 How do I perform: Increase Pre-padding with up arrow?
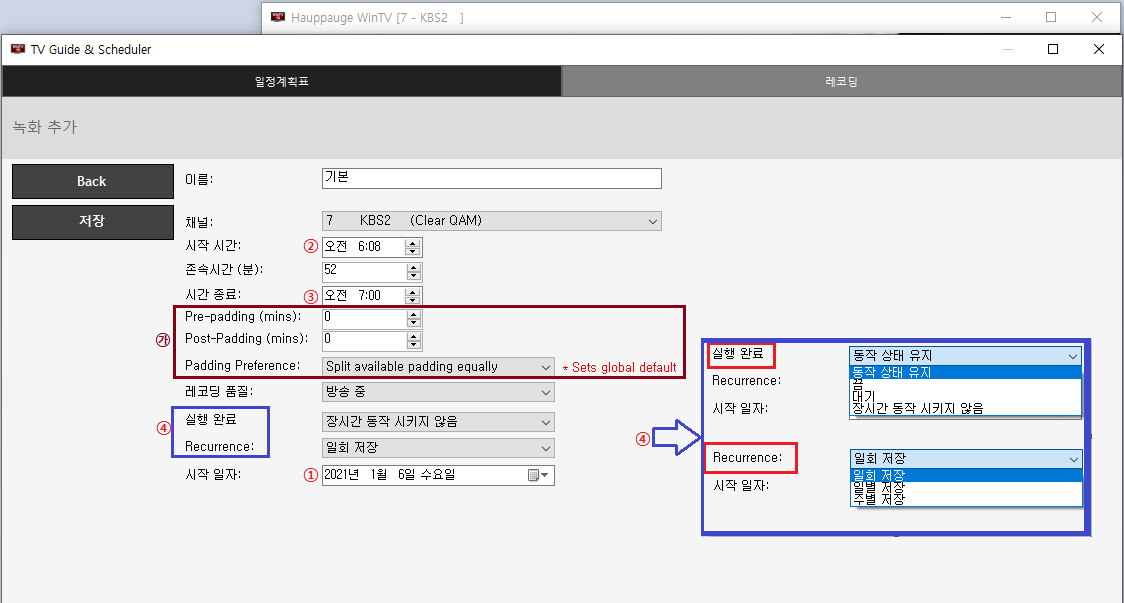[414, 314]
